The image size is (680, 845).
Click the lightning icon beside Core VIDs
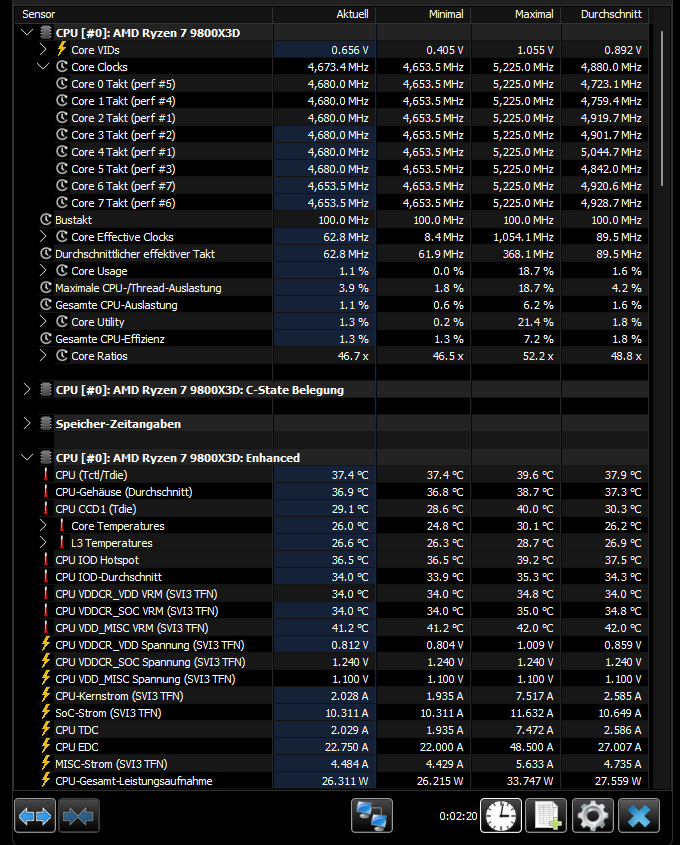coord(62,49)
